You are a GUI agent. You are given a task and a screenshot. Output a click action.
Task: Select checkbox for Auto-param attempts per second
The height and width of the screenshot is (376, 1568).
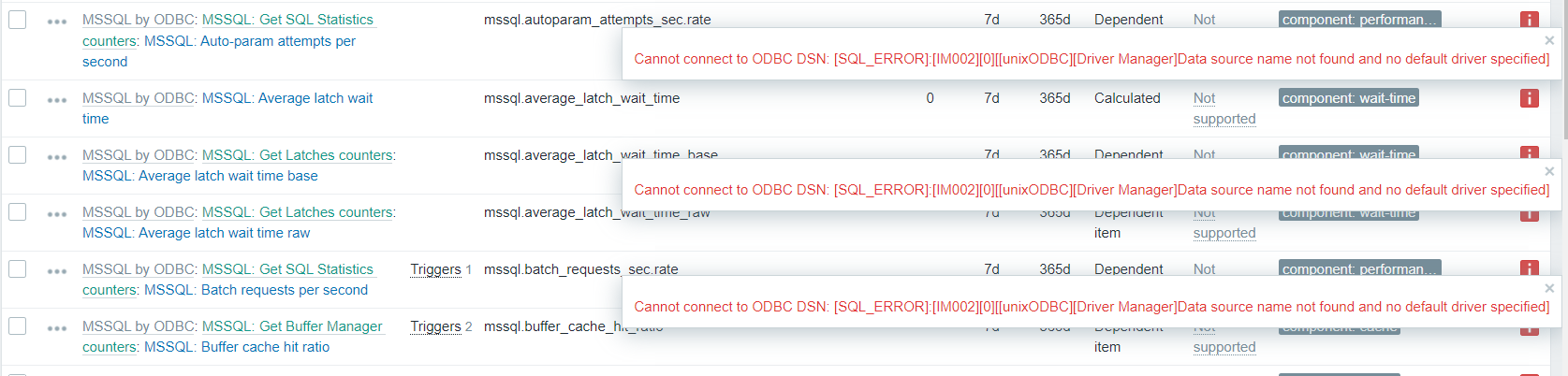click(18, 20)
